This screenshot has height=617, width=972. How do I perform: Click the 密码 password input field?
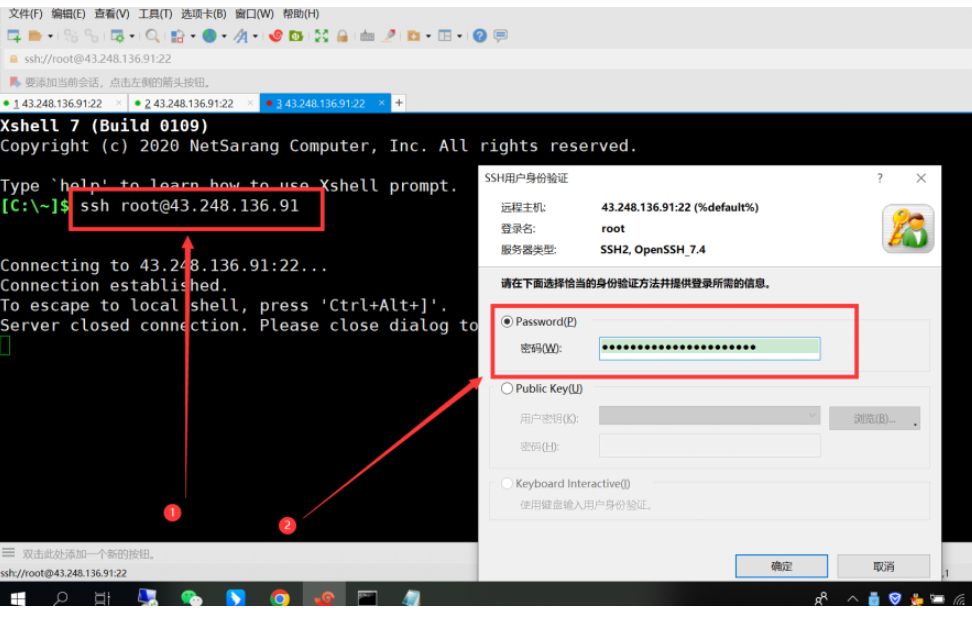(x=709, y=348)
